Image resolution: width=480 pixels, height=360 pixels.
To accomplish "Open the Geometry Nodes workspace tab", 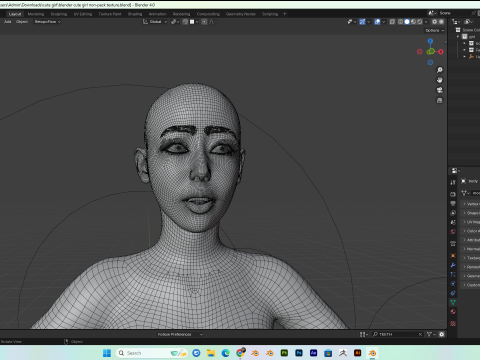I will pos(241,14).
